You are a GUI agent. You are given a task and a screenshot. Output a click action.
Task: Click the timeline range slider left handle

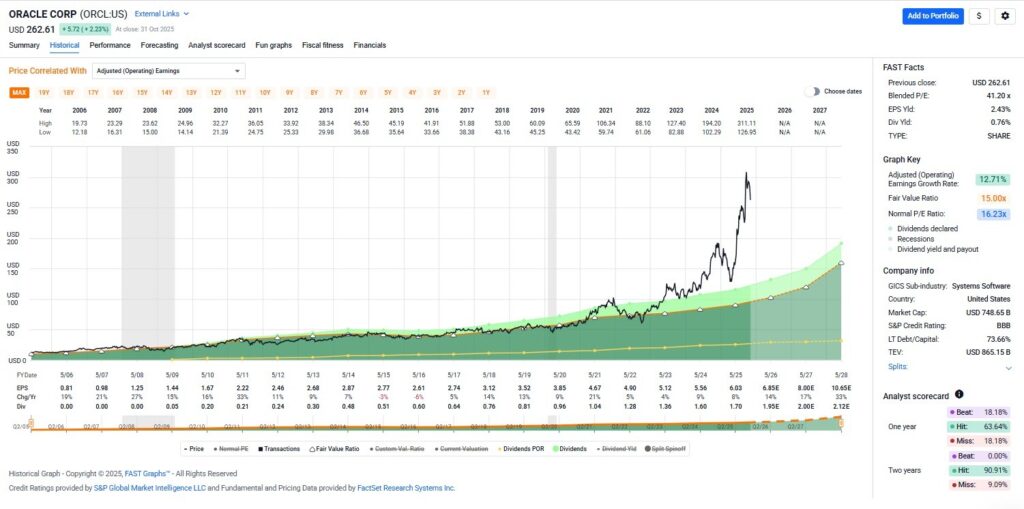(x=31, y=424)
